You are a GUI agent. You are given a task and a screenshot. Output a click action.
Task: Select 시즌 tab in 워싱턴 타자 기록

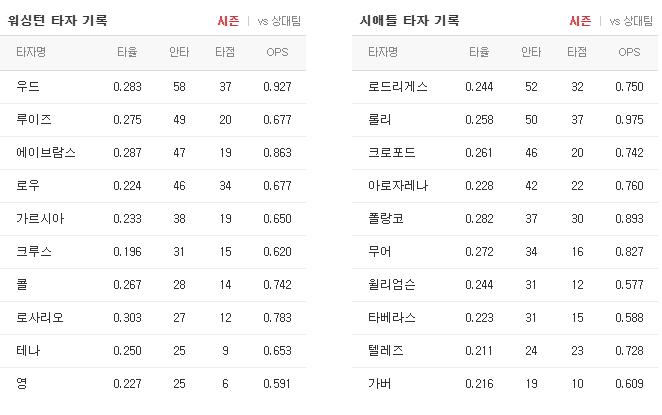pos(228,21)
